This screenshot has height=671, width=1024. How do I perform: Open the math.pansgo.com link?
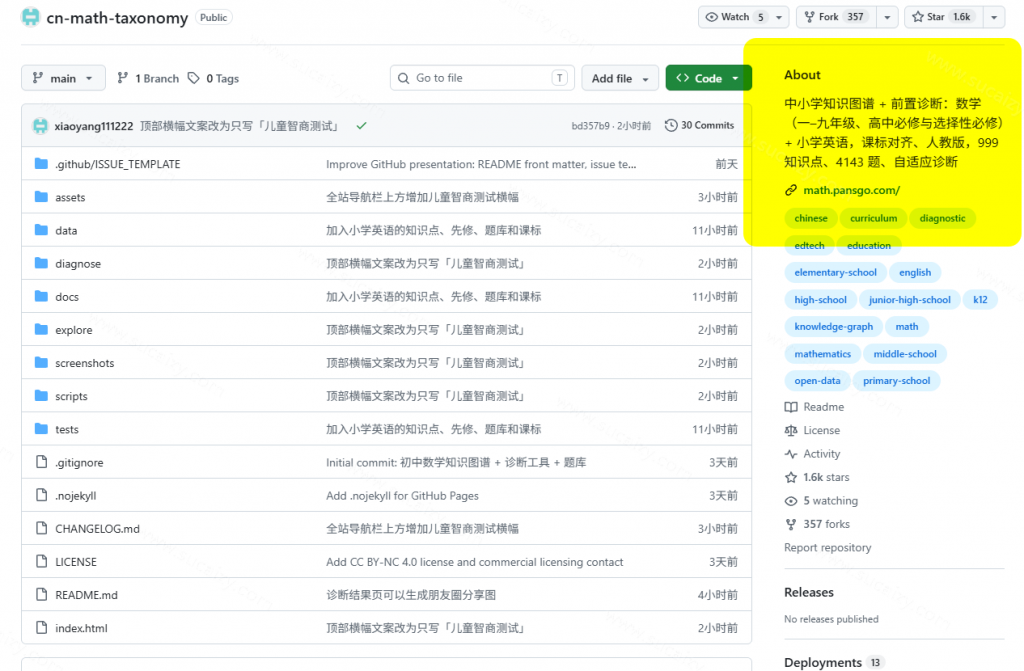coord(851,190)
